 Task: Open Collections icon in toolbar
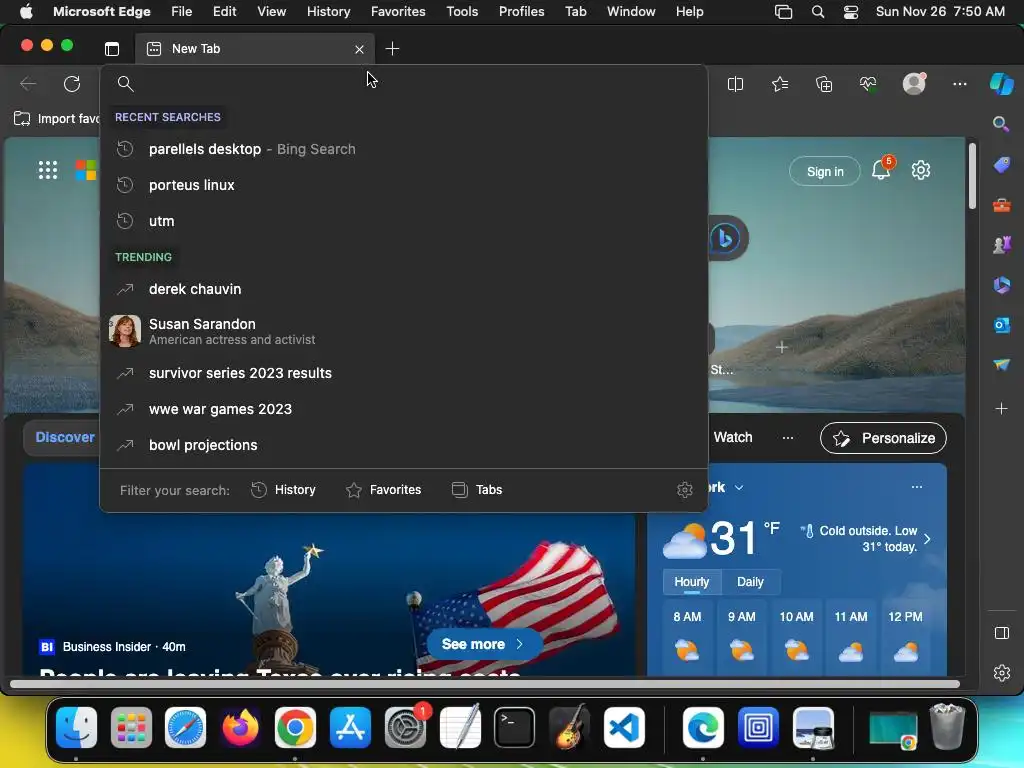[x=824, y=84]
